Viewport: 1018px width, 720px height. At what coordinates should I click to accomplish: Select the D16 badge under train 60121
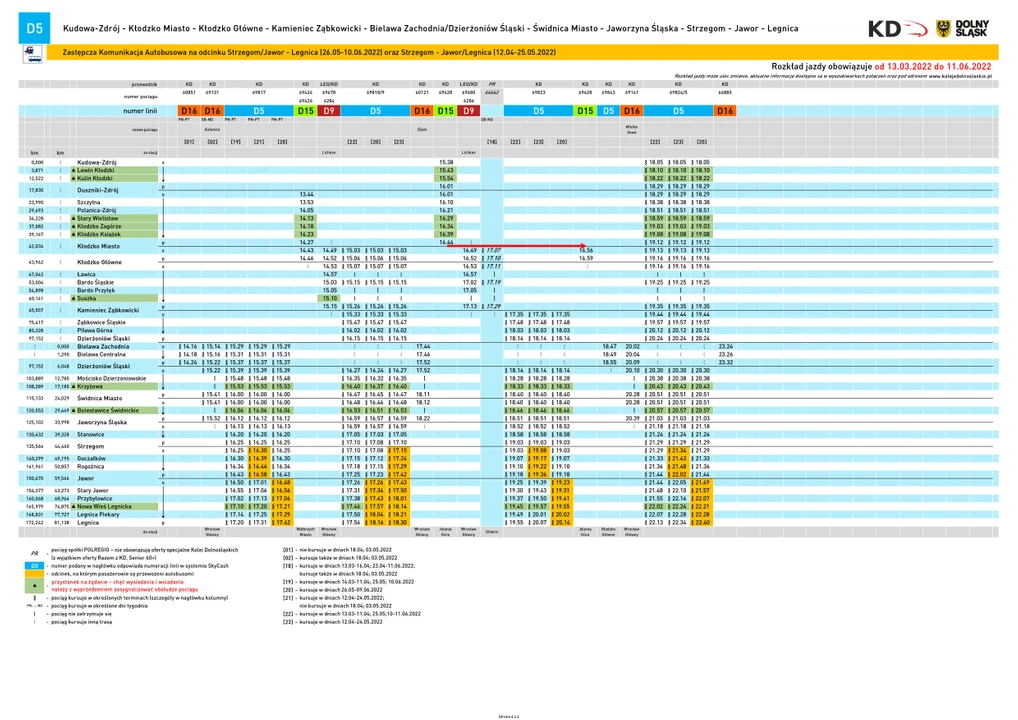point(422,111)
